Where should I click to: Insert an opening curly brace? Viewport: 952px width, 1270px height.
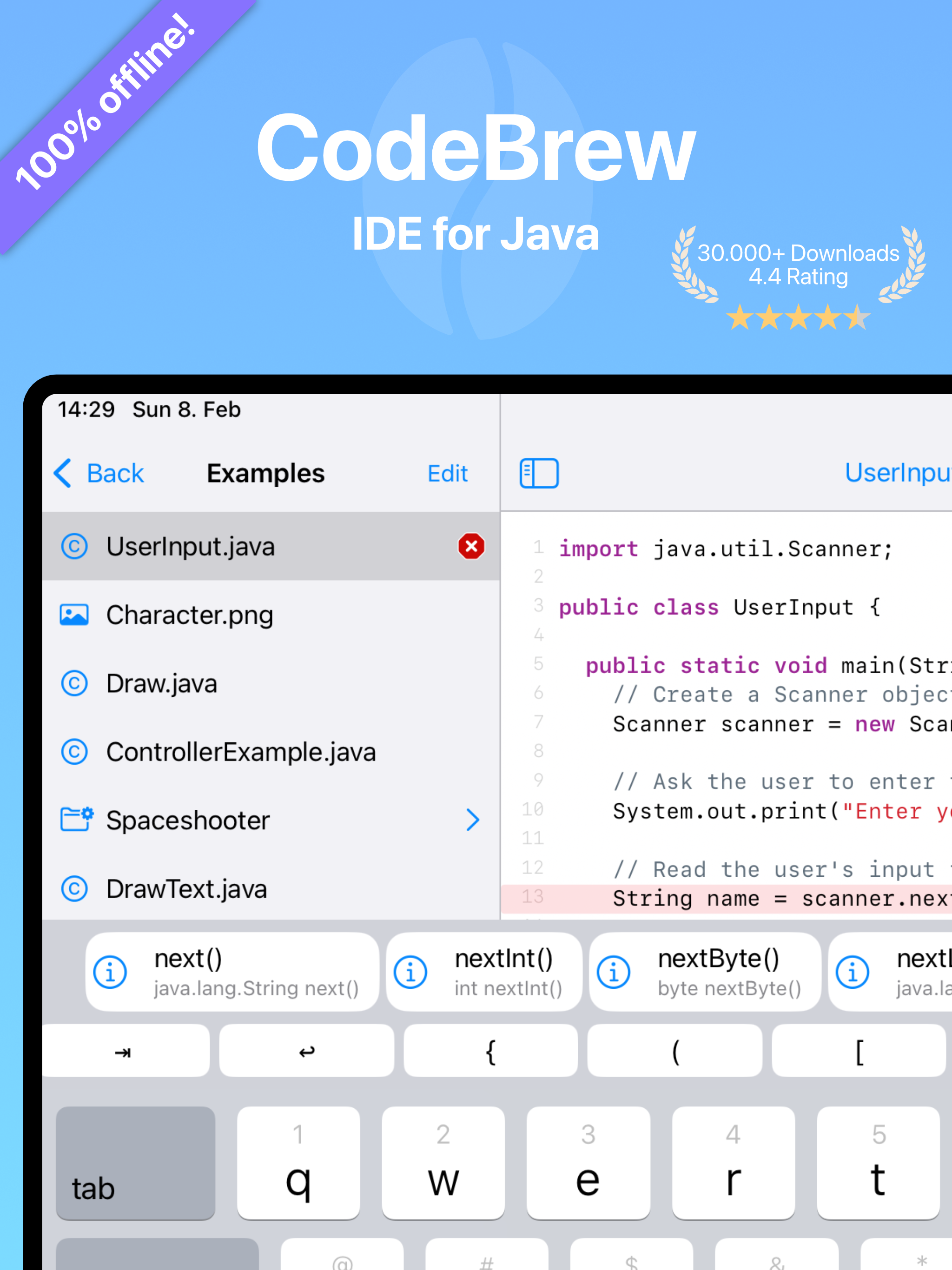pyautogui.click(x=490, y=1051)
